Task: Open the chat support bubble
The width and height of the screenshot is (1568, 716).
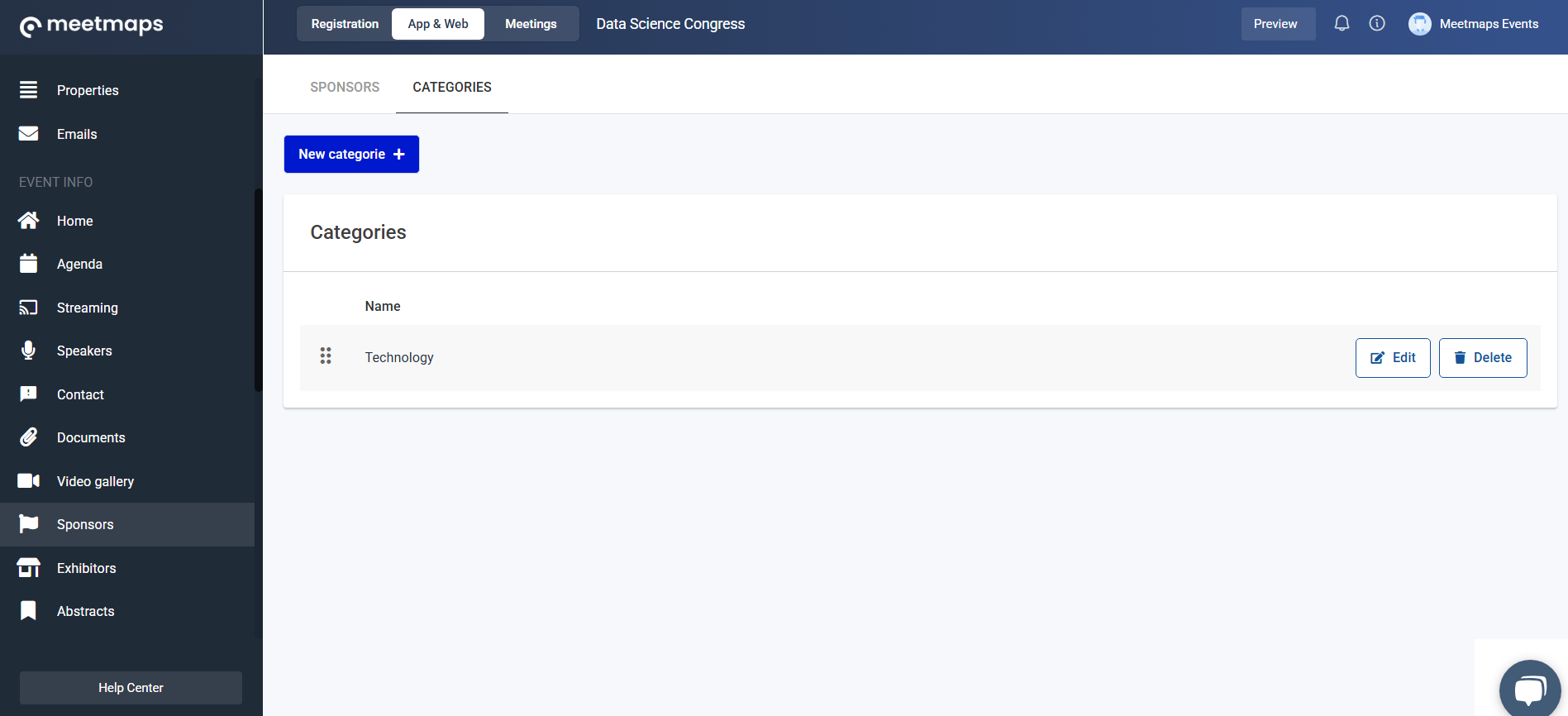Action: click(x=1529, y=690)
